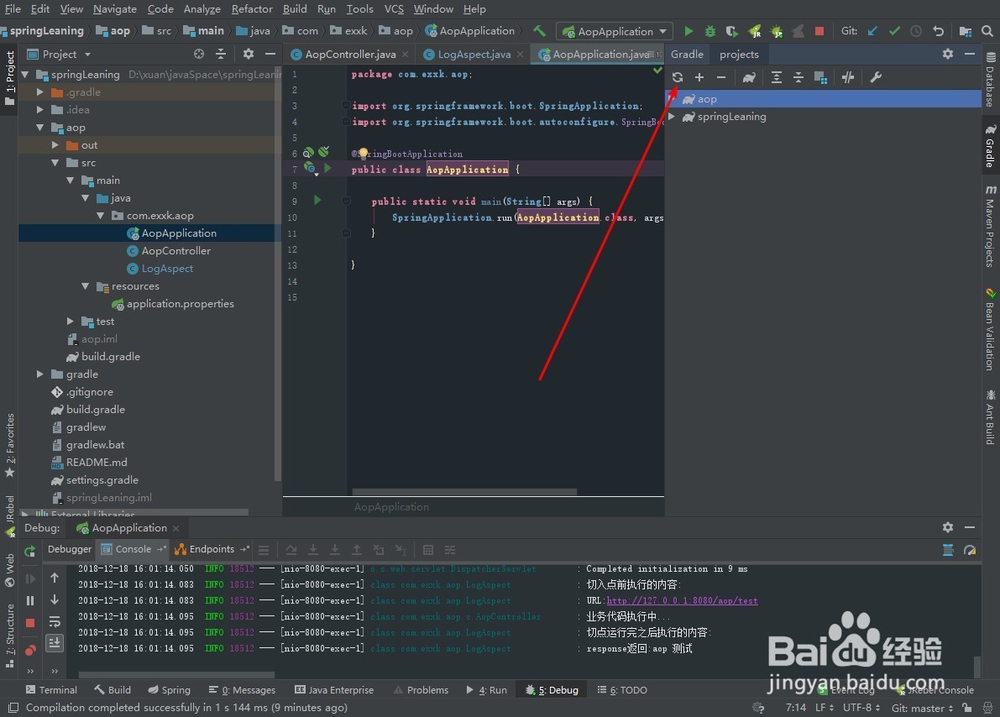Click the Build project hammer icon
Image resolution: width=1000 pixels, height=717 pixels.
(540, 31)
